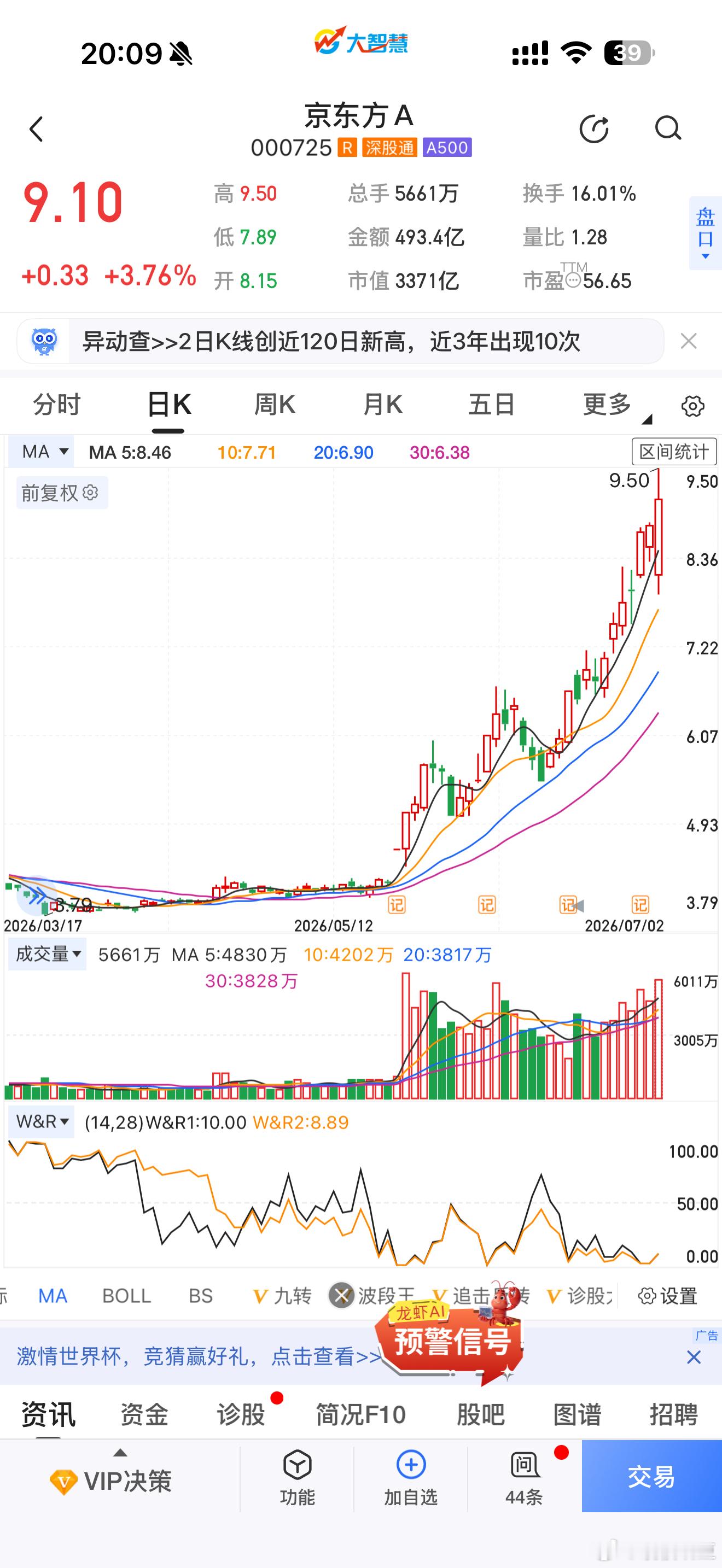This screenshot has height=1568, width=722.
Task: Tap the gear next to 前复权
Action: [x=90, y=493]
